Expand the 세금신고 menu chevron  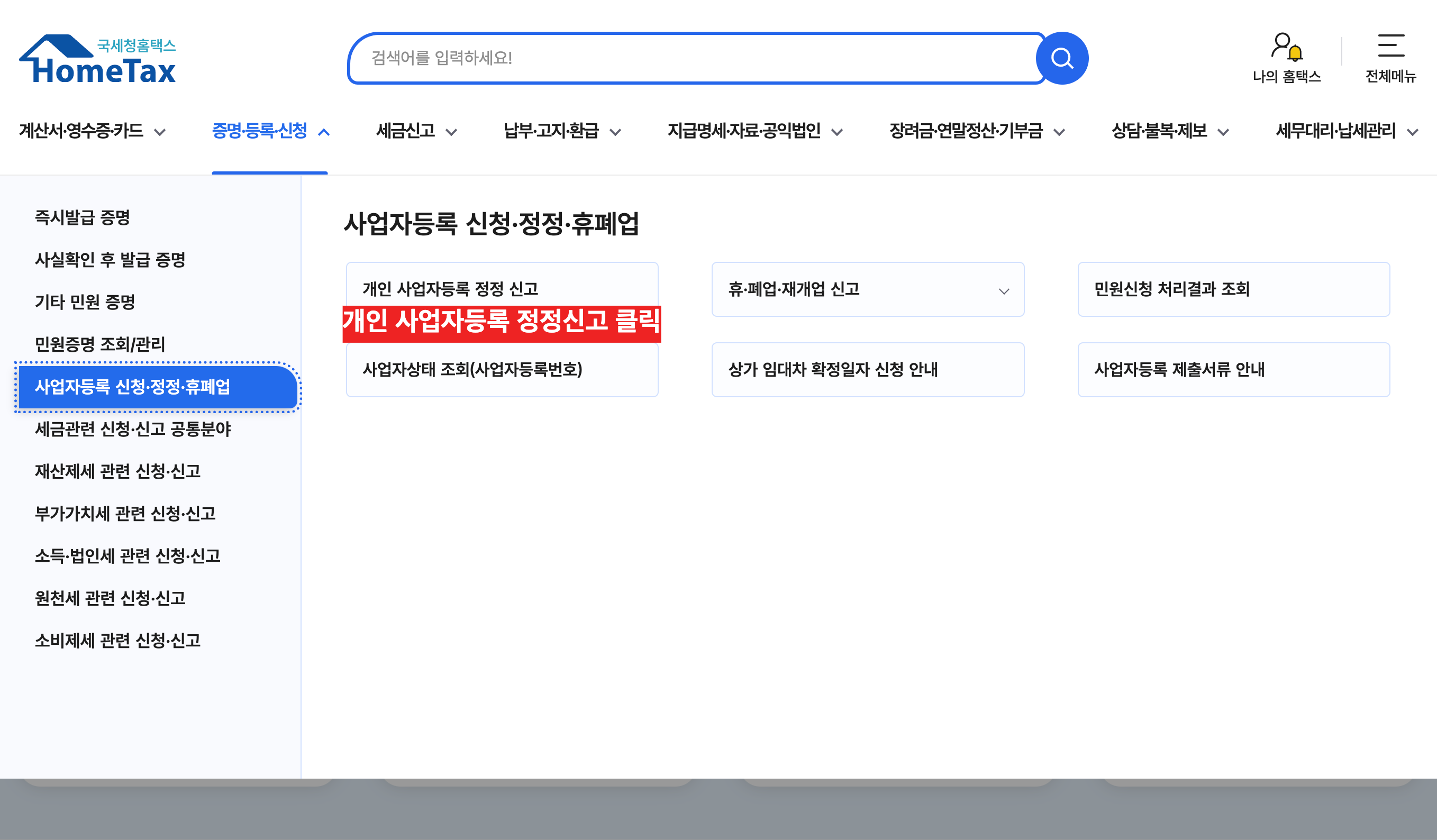pos(451,132)
